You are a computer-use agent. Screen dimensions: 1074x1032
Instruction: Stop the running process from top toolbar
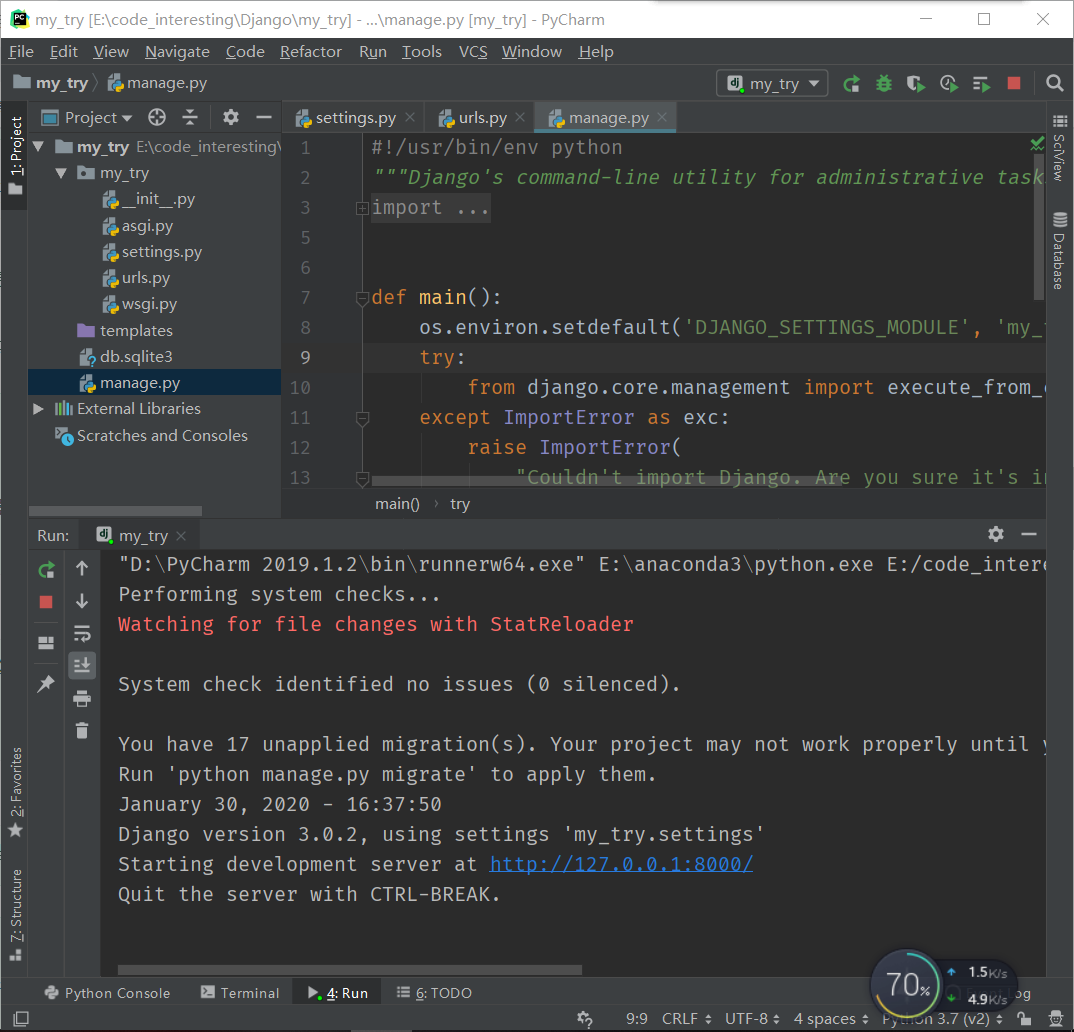pos(1014,84)
